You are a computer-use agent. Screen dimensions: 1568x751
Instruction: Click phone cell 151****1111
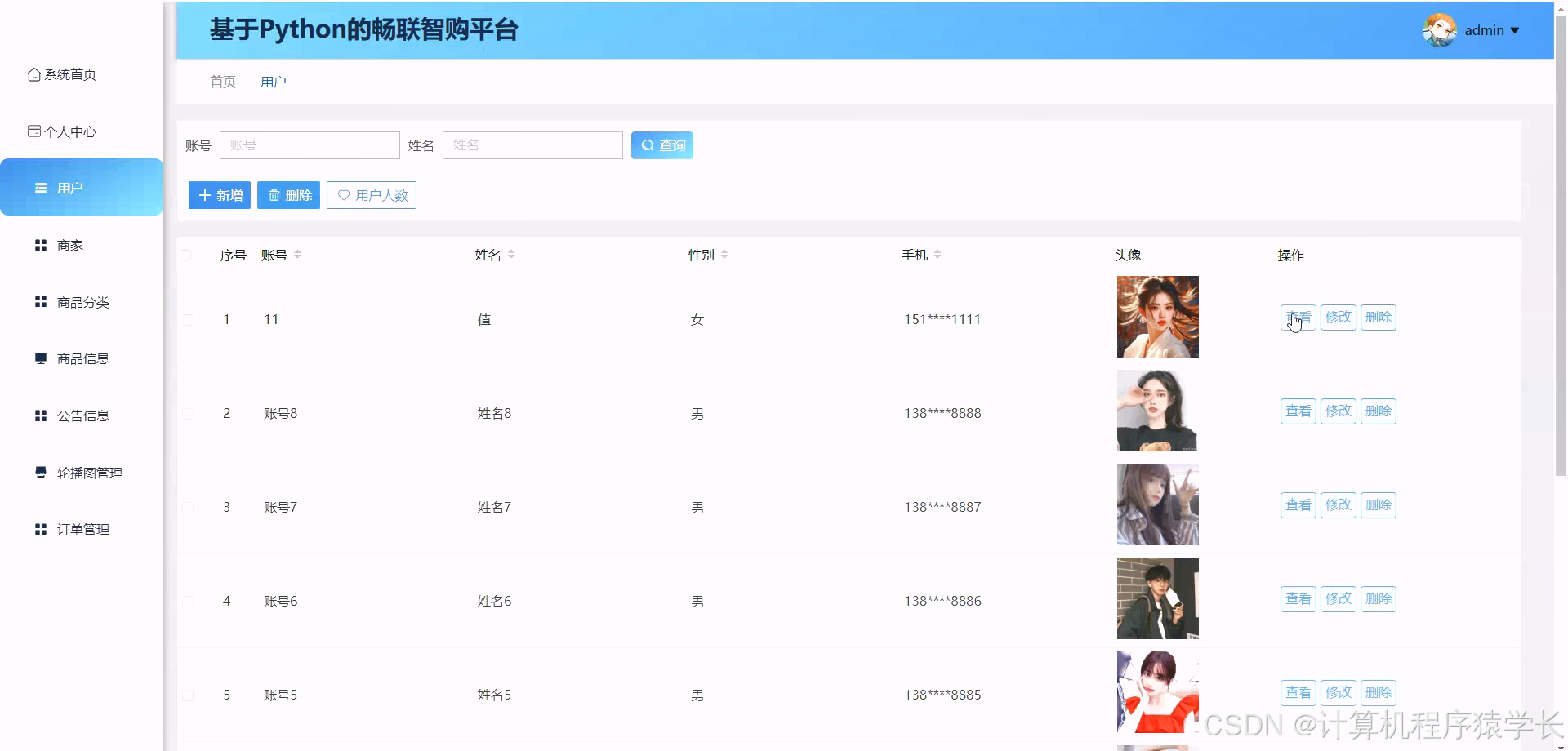(x=942, y=319)
